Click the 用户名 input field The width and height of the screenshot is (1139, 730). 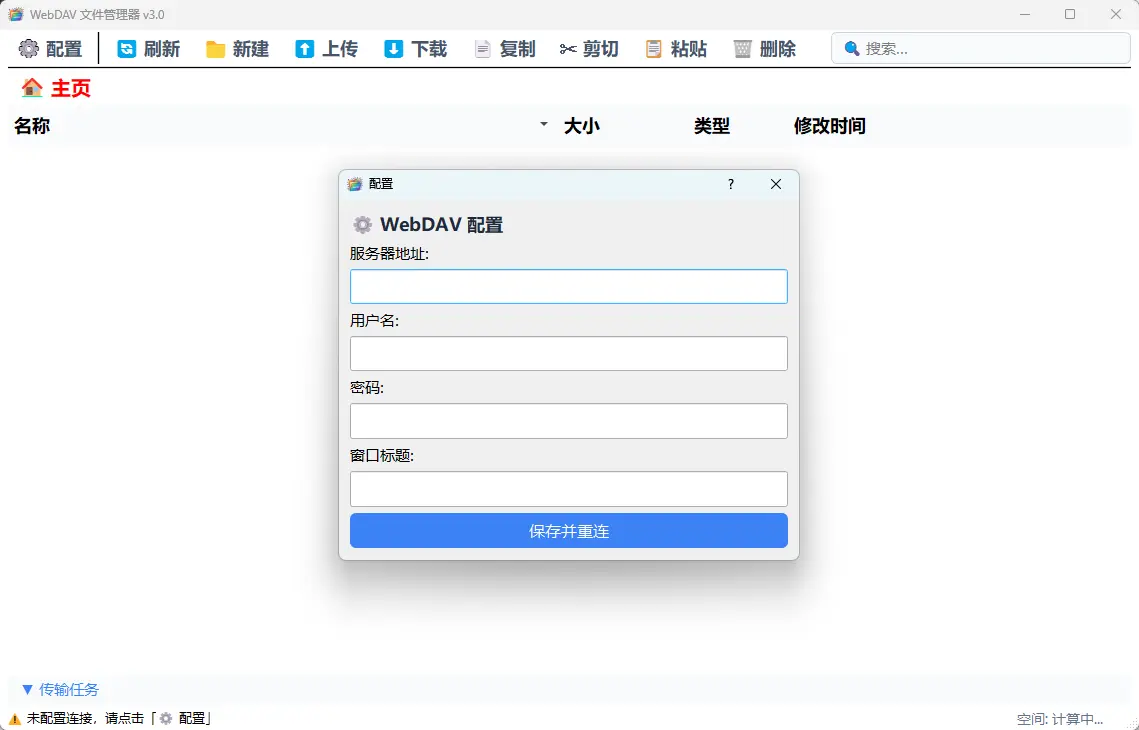(569, 354)
